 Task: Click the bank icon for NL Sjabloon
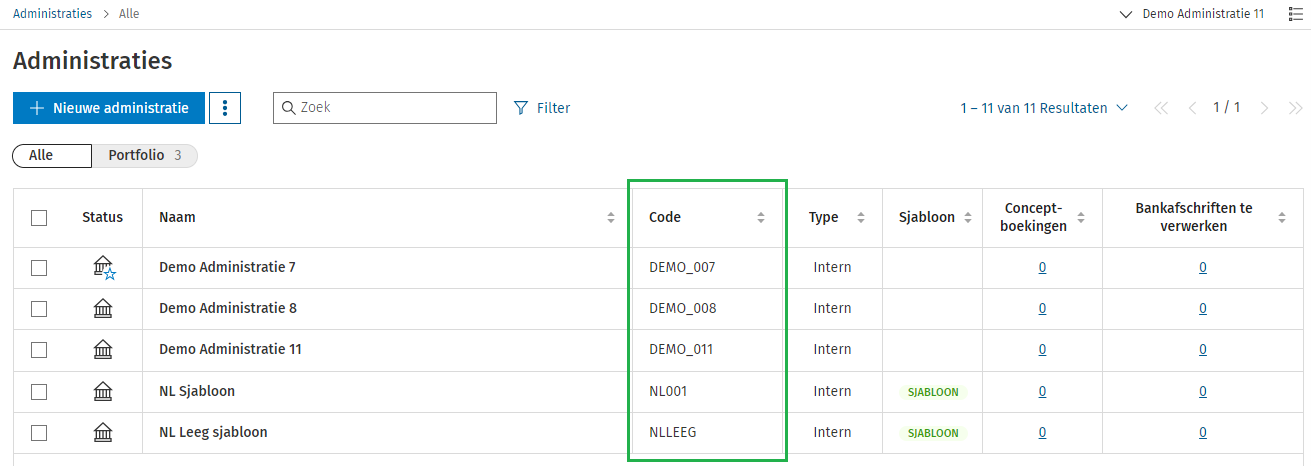tap(102, 392)
